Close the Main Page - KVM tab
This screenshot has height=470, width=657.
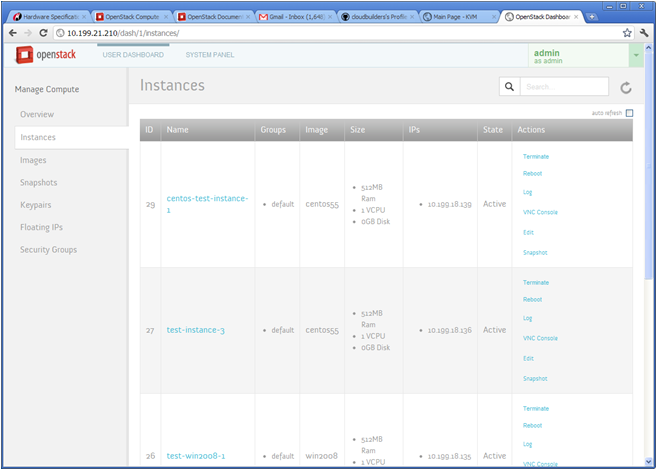(x=494, y=17)
